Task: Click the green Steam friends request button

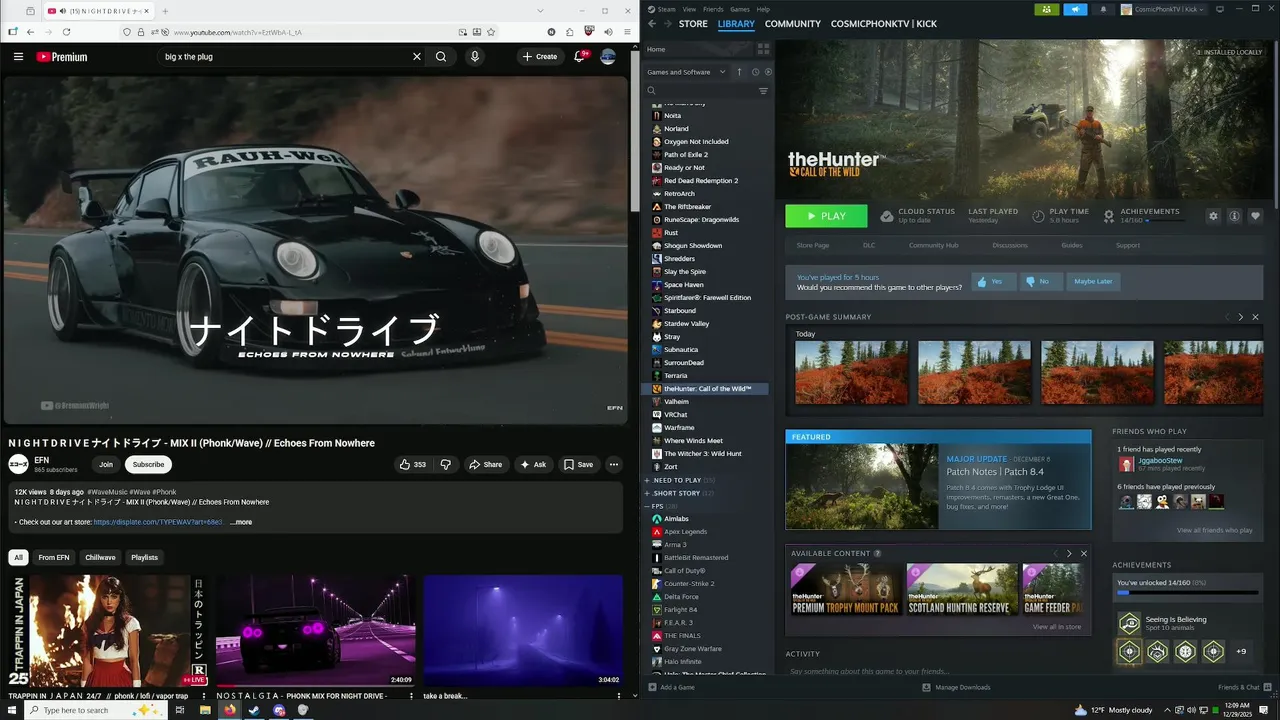Action: pos(1046,9)
